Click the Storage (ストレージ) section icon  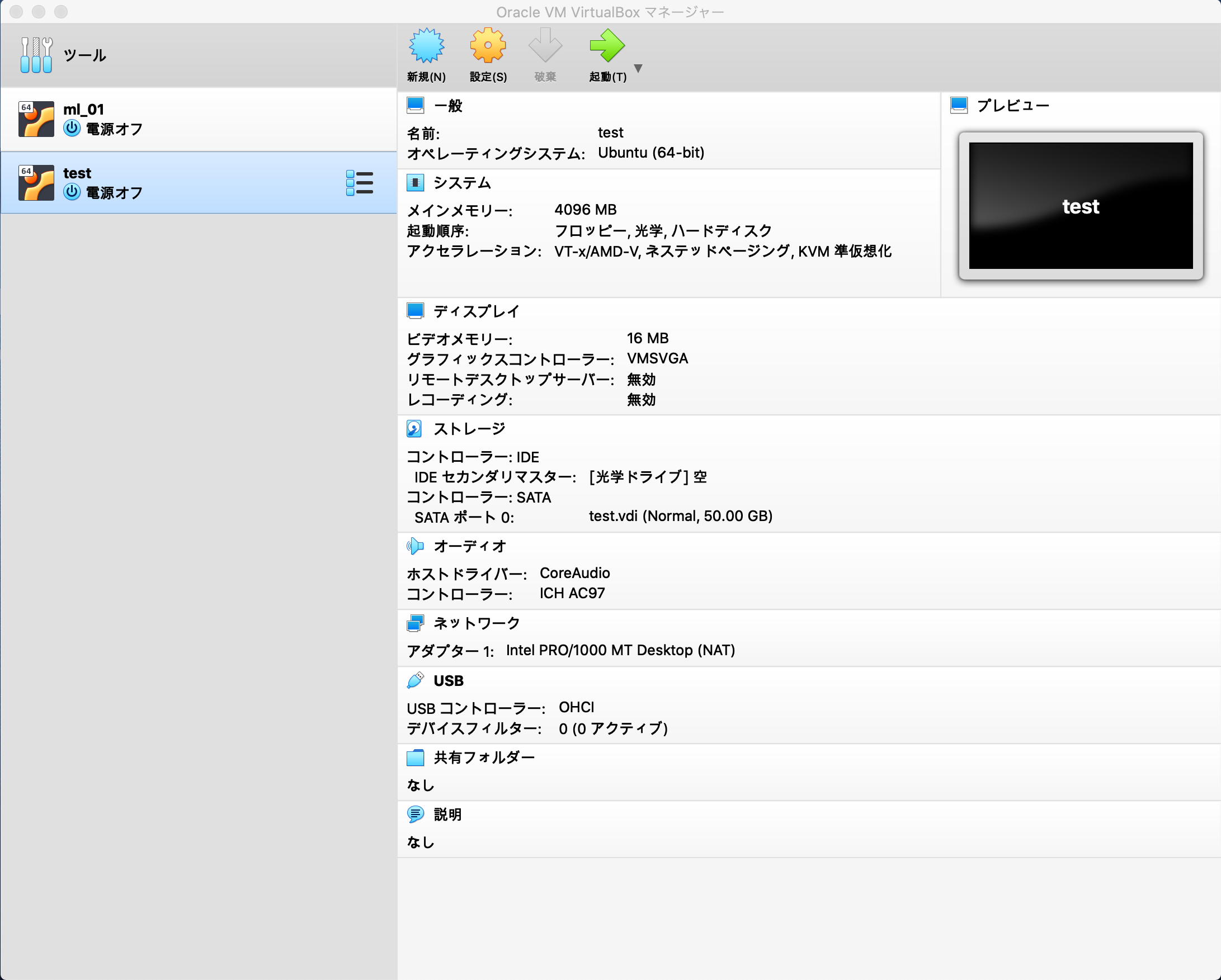coord(414,429)
